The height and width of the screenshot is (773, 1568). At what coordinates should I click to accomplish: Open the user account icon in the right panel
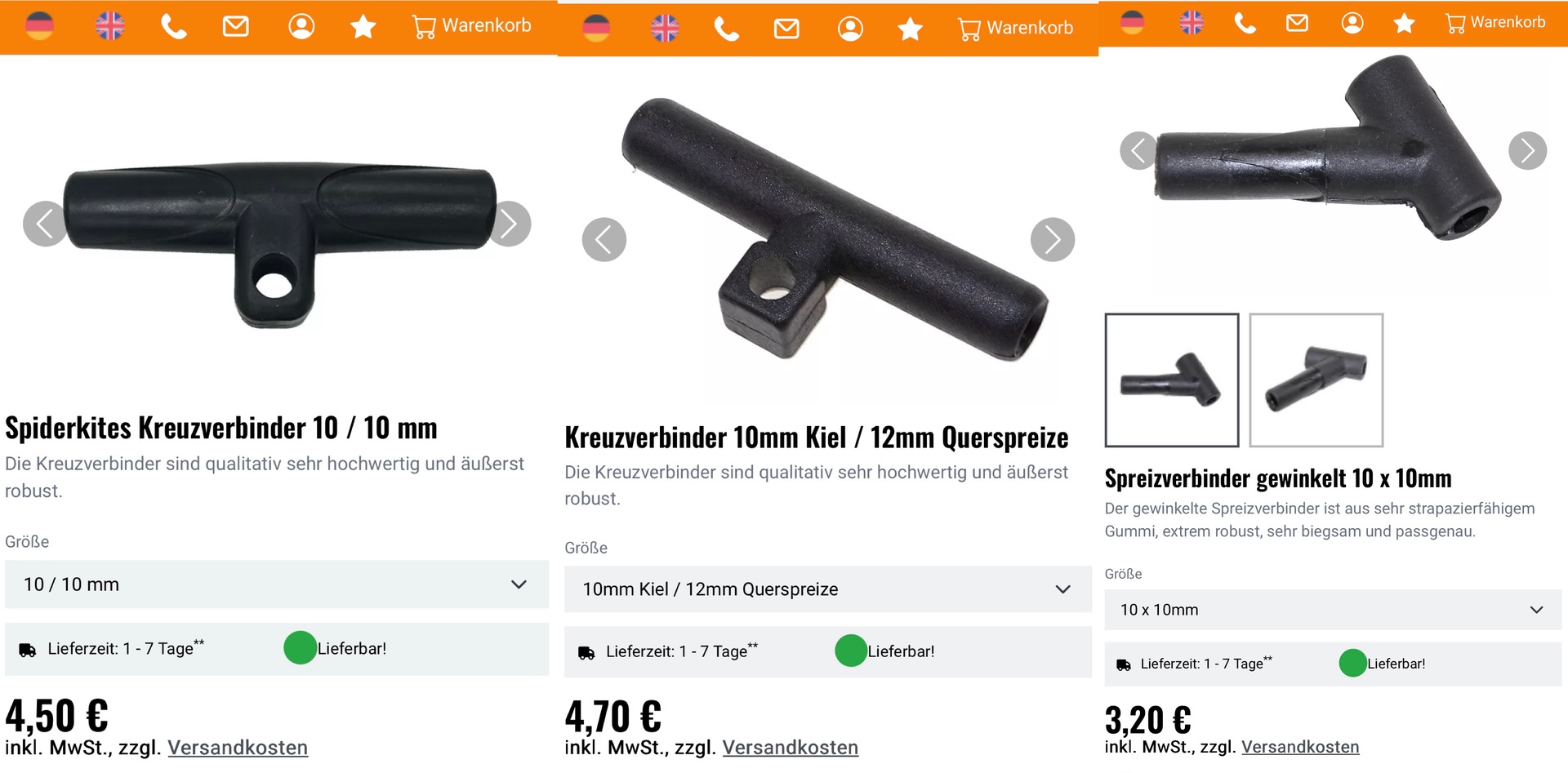coord(1352,23)
